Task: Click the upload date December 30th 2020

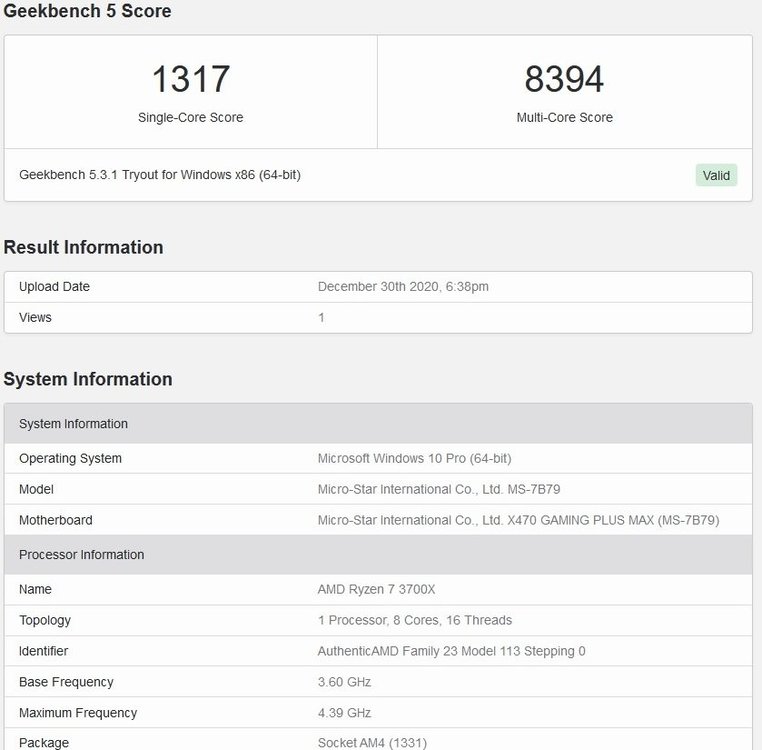Action: 403,287
